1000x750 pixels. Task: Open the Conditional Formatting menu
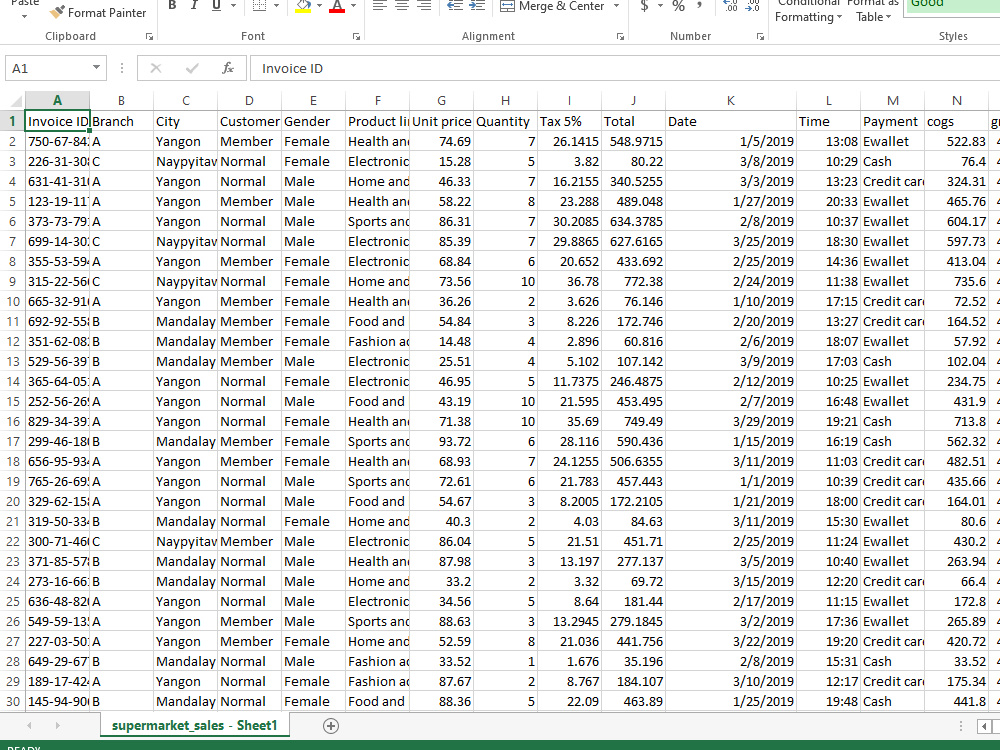[808, 10]
